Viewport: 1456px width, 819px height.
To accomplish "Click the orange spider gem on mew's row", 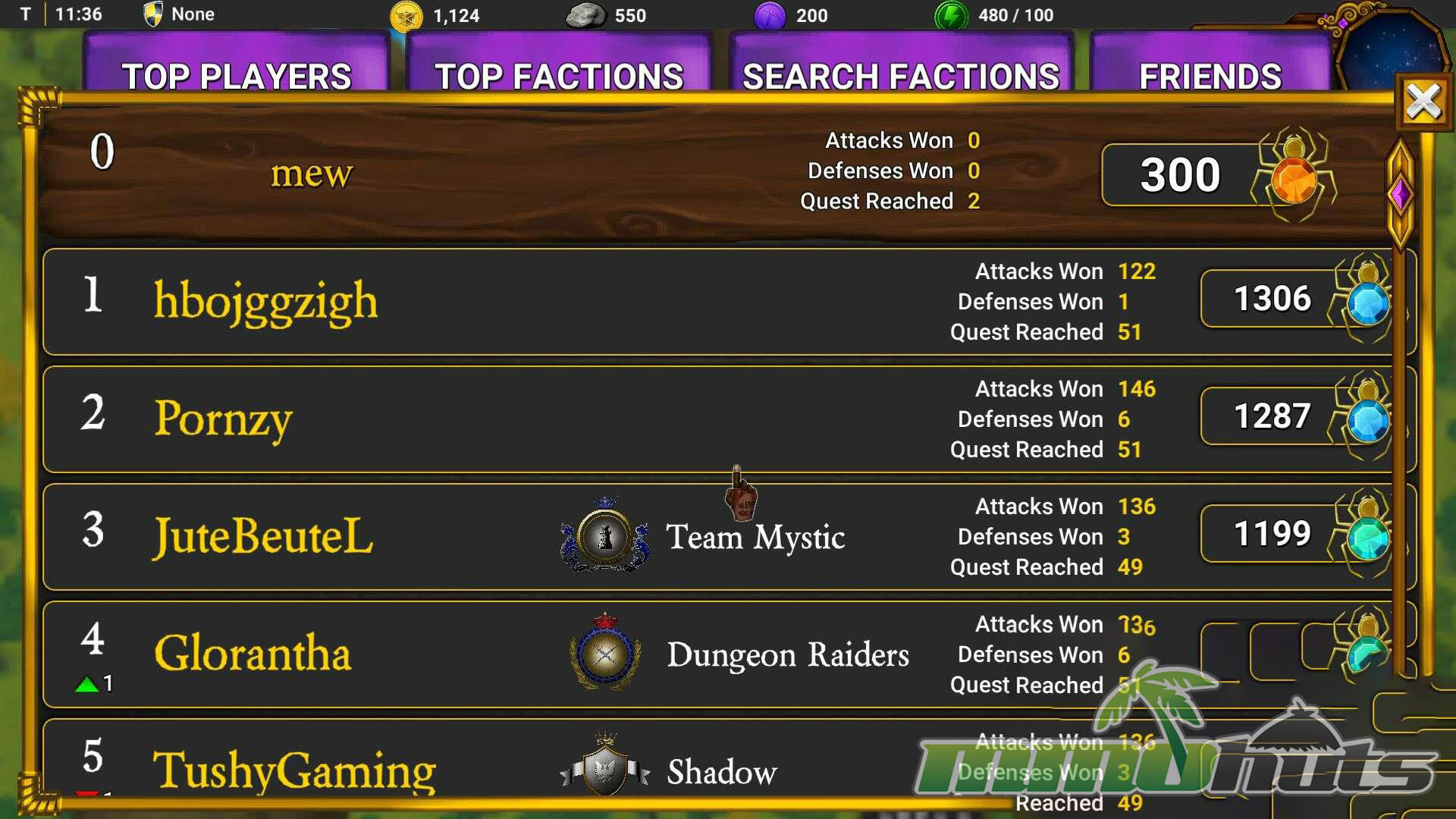I will pos(1294,175).
